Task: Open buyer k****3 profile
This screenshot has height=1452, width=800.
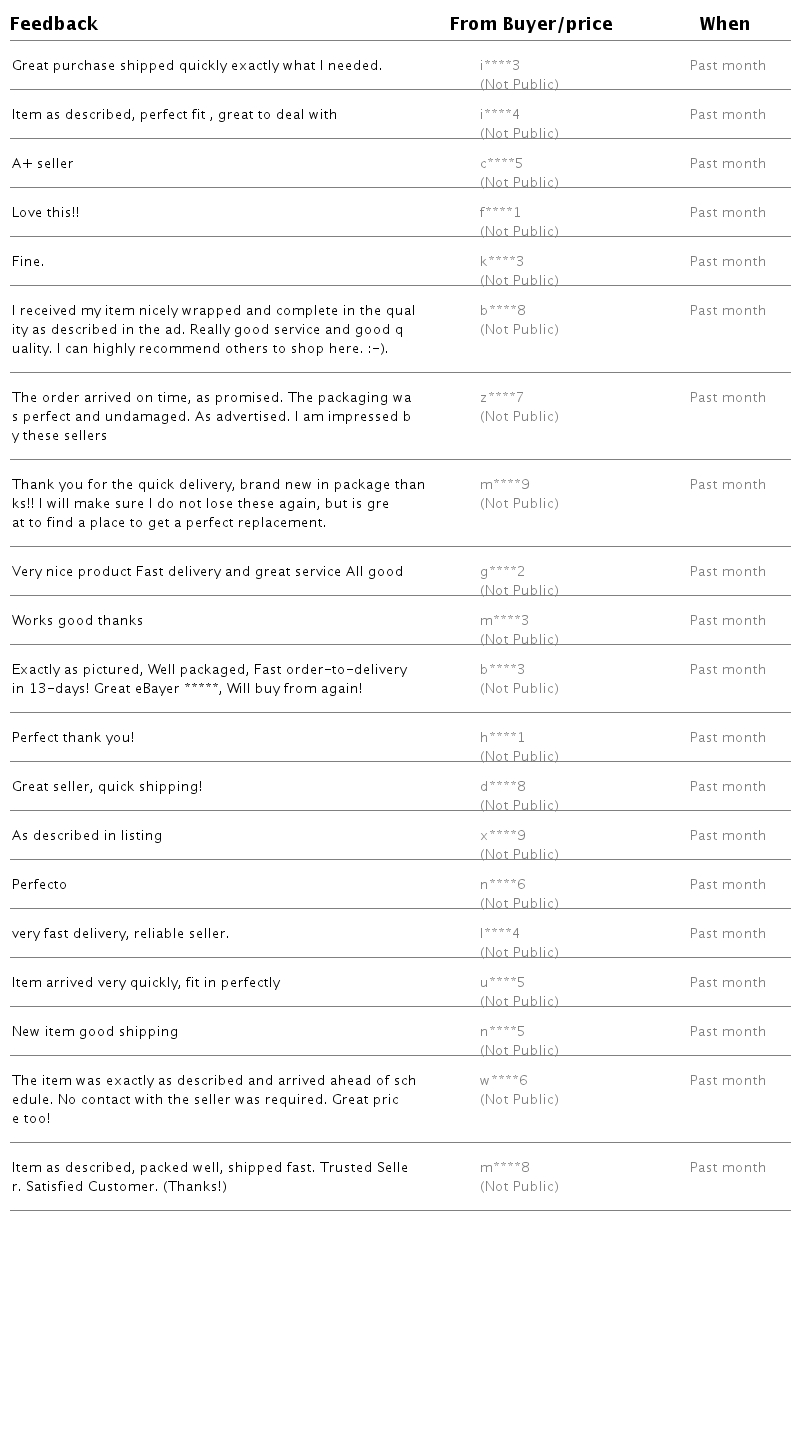Action: (x=502, y=262)
